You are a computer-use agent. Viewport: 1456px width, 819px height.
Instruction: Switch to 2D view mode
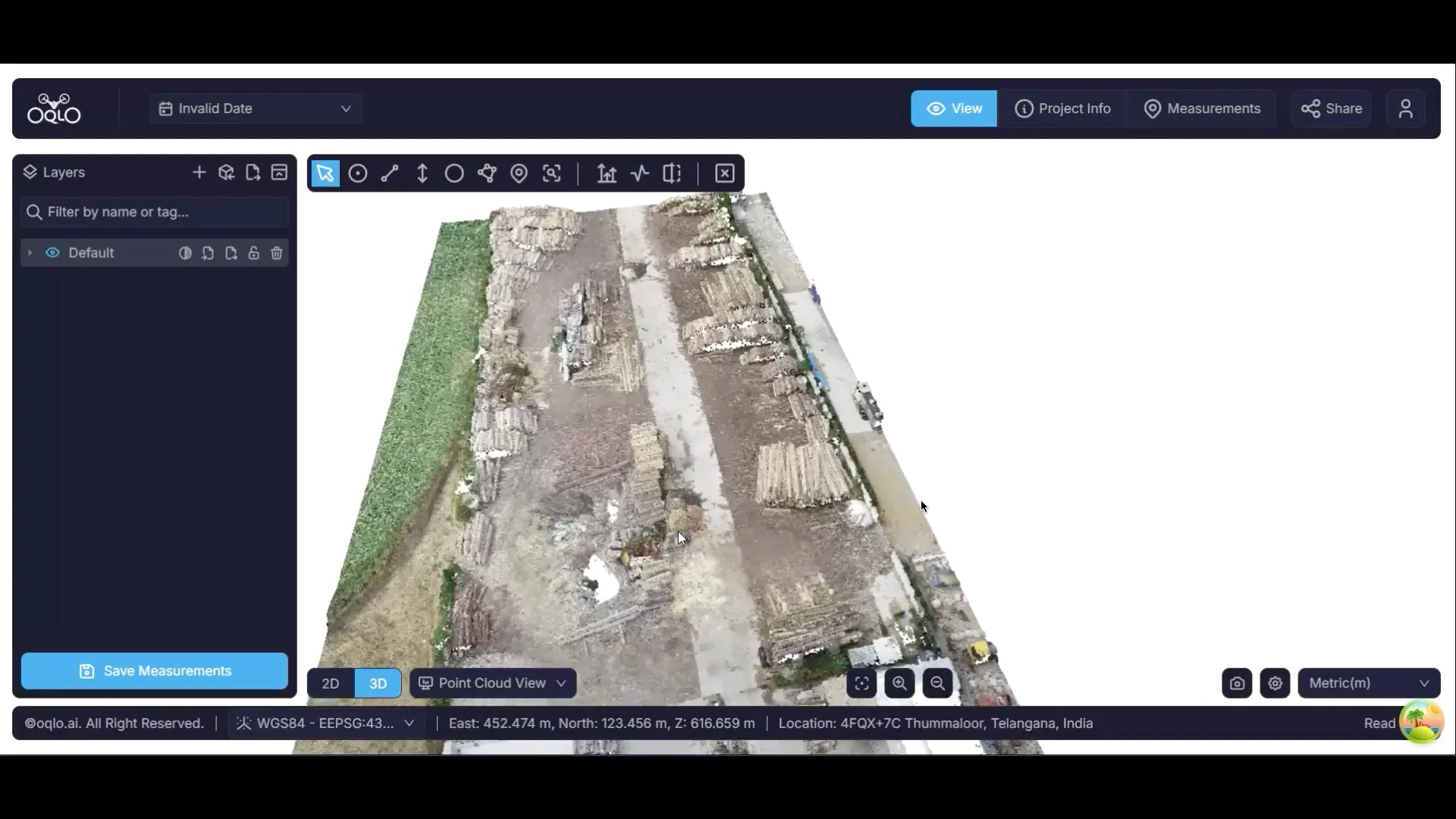pyautogui.click(x=331, y=683)
